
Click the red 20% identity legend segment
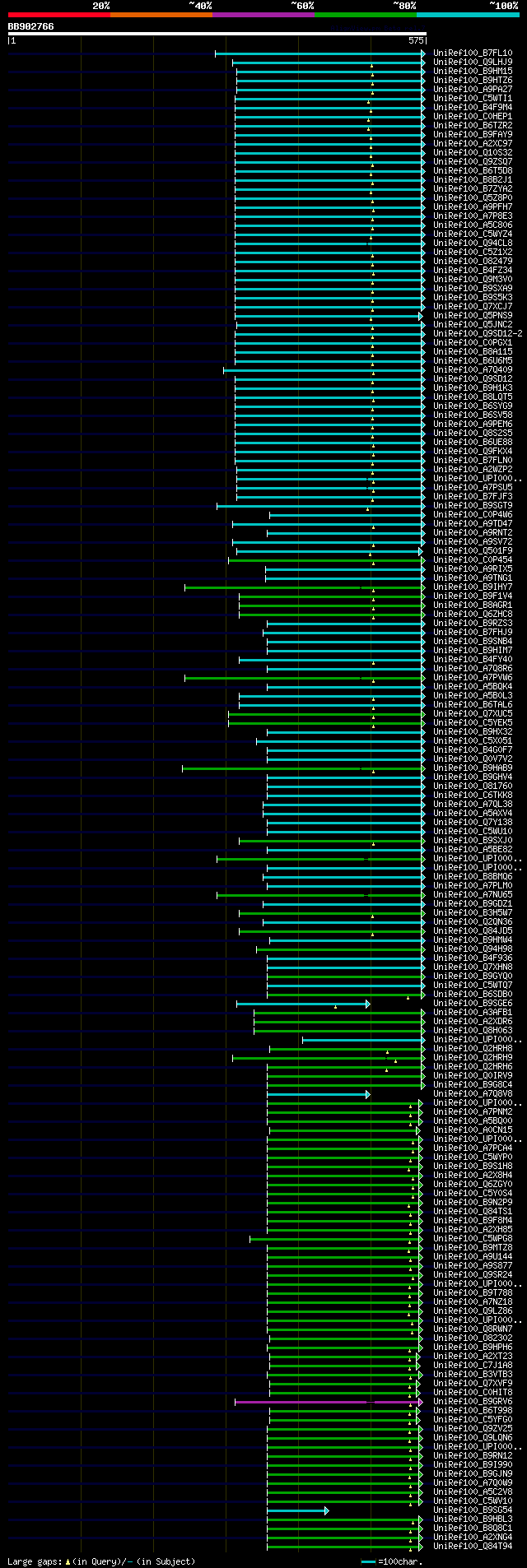tap(59, 15)
